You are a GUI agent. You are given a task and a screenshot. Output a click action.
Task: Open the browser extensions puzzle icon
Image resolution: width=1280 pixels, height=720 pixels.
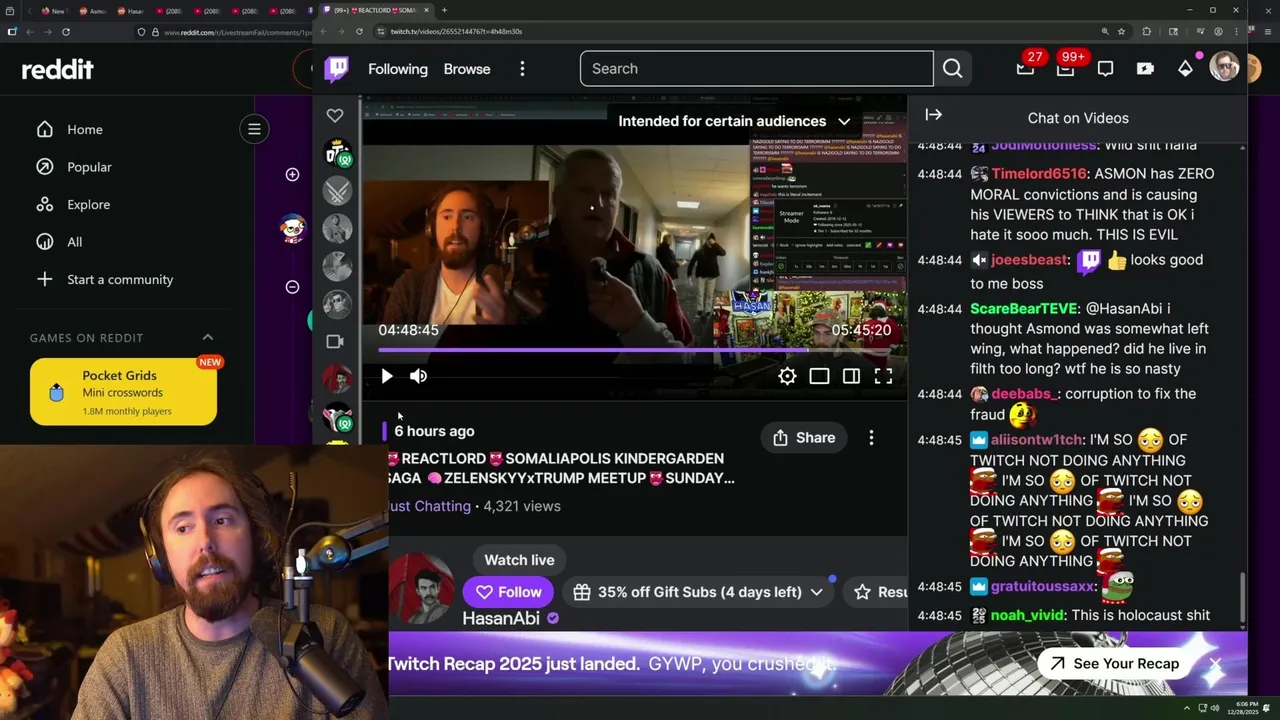tap(1147, 32)
